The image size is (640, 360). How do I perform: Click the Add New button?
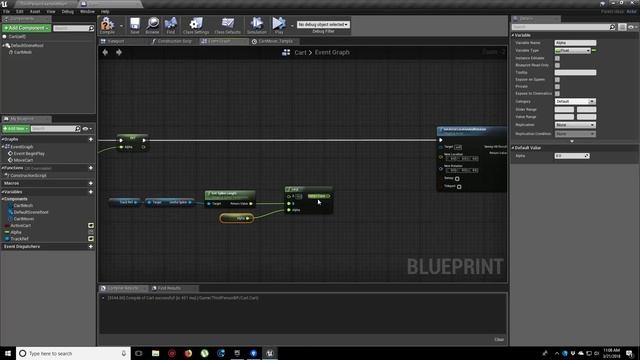pyautogui.click(x=16, y=129)
